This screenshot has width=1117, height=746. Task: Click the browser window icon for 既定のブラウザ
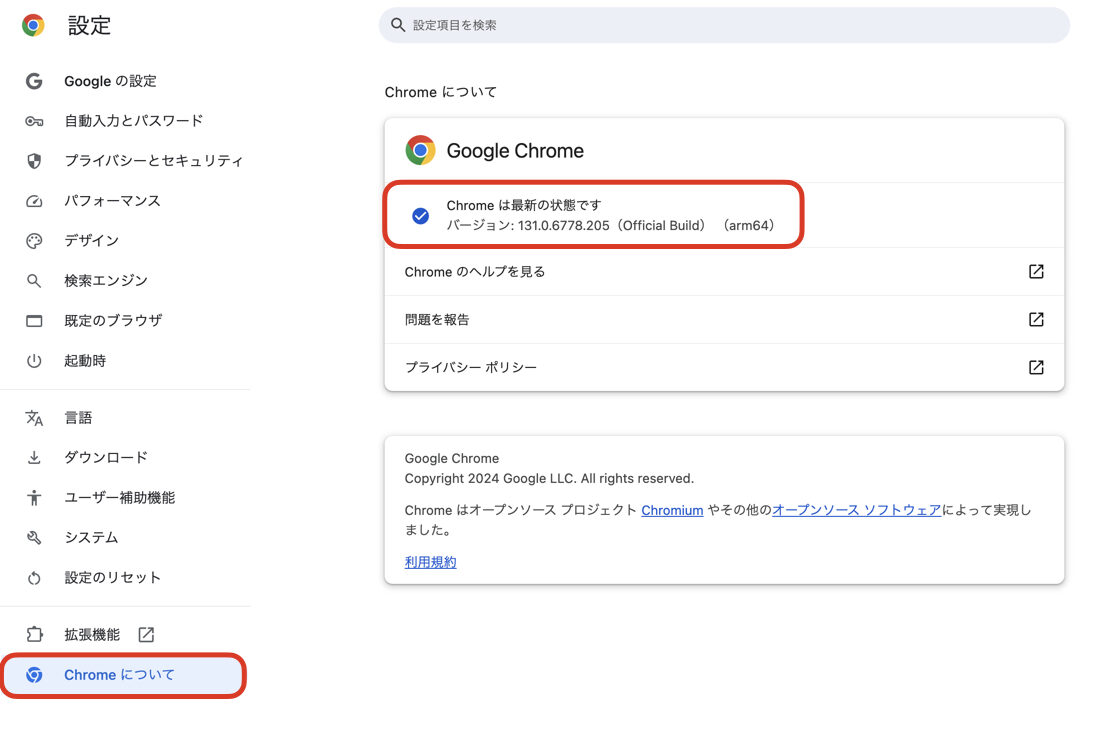(x=33, y=321)
